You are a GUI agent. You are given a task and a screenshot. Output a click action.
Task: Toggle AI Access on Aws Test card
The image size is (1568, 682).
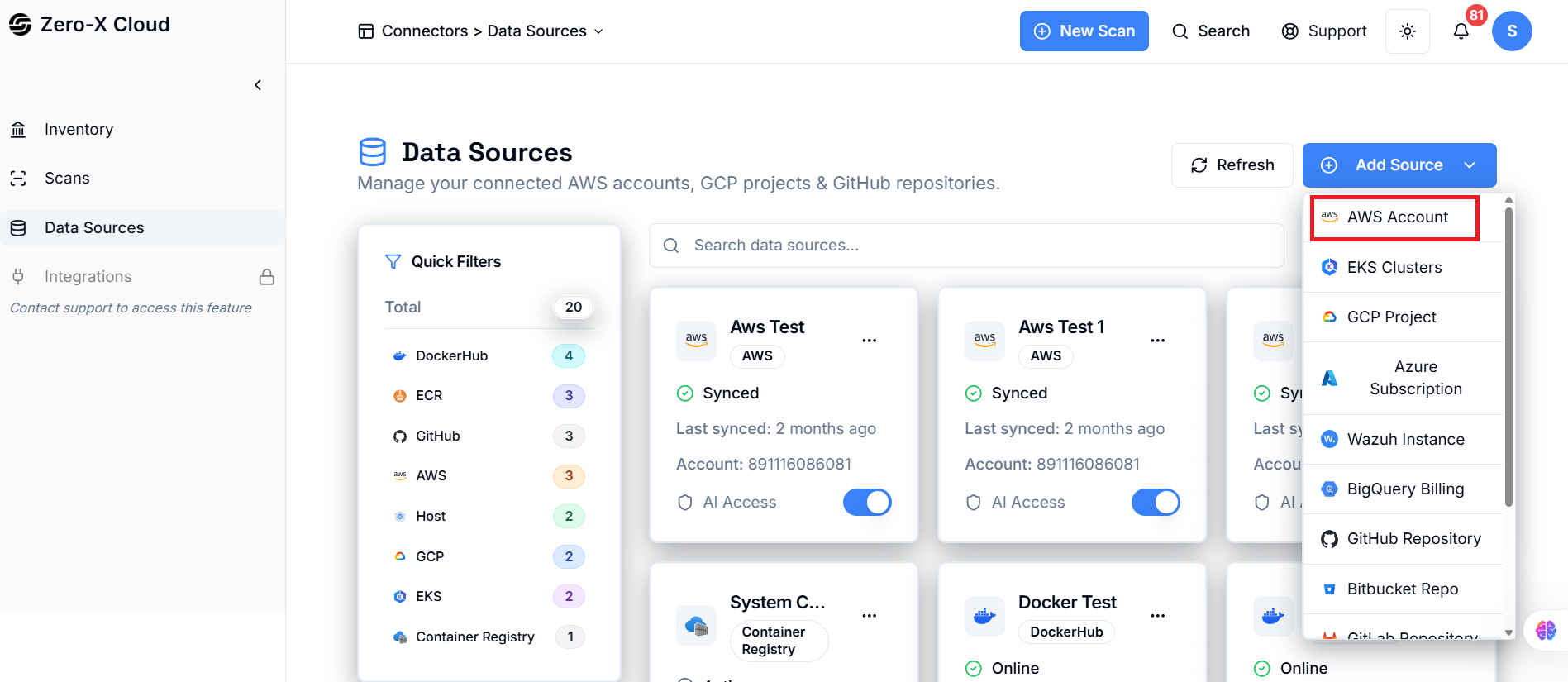[867, 503]
